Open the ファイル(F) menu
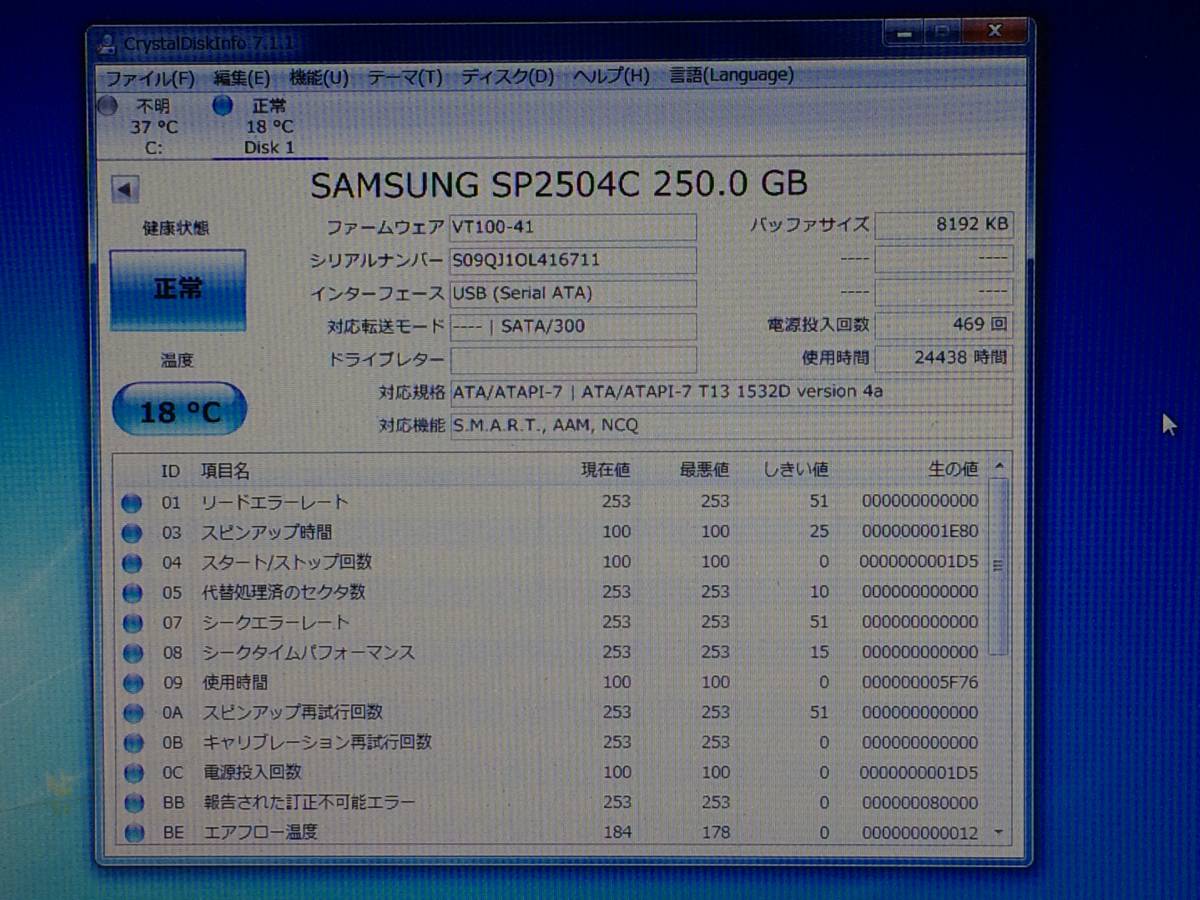This screenshot has width=1200, height=900. coord(150,78)
